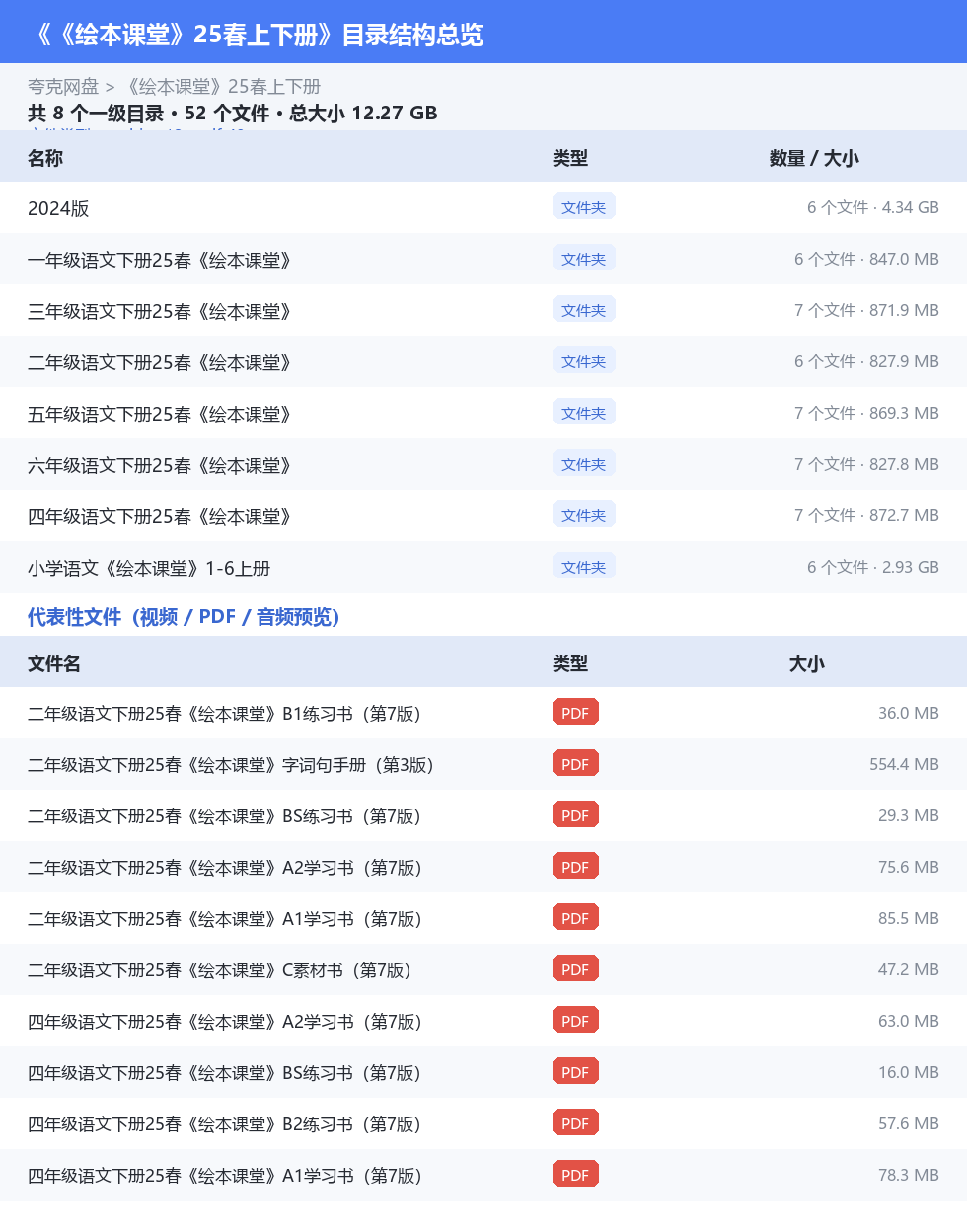Click the 6 个文件 · 4.34 GB cell
The image size is (967, 1232).
(x=872, y=207)
